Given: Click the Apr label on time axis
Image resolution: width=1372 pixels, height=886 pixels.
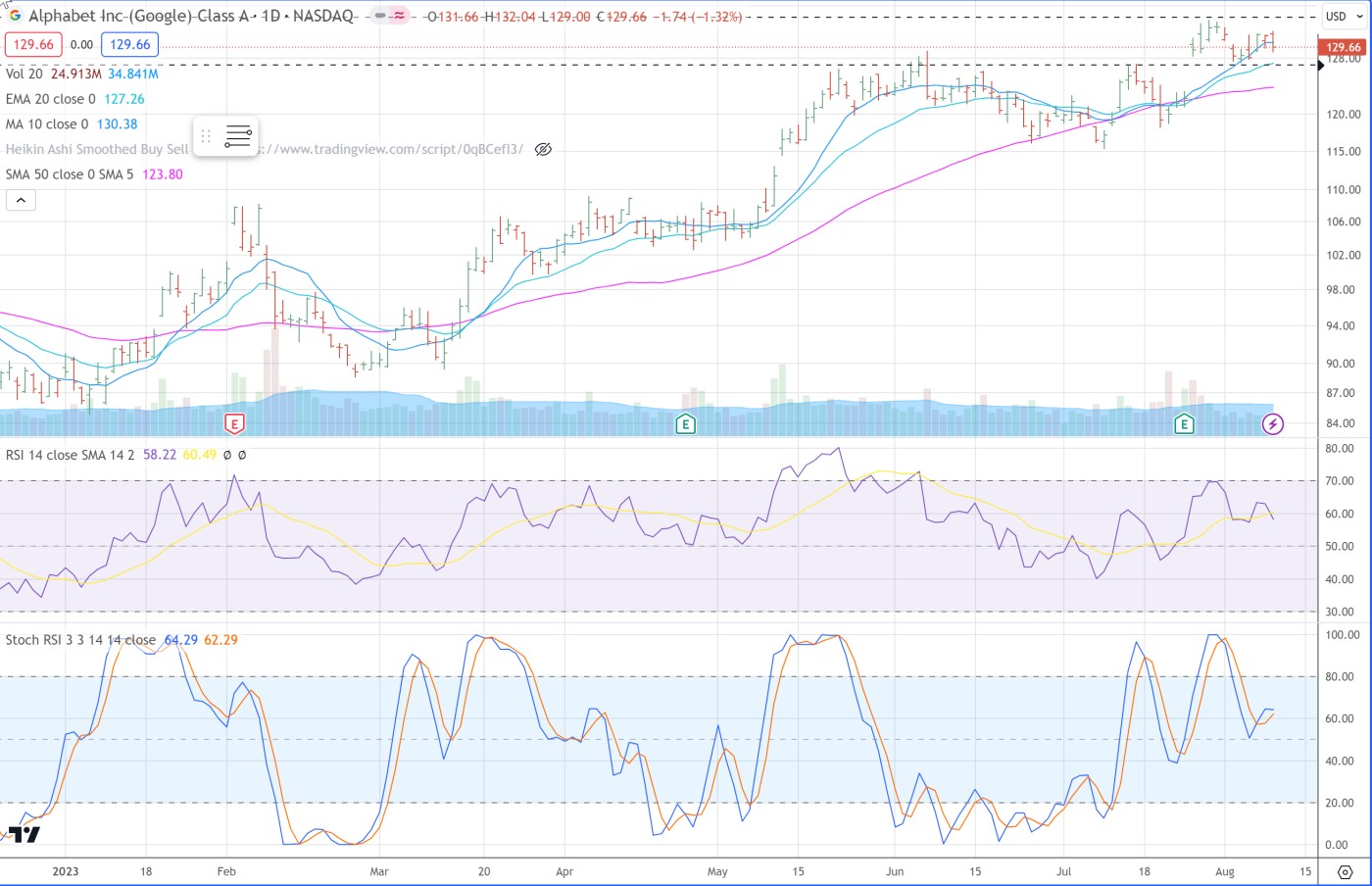Looking at the screenshot, I should (564, 871).
